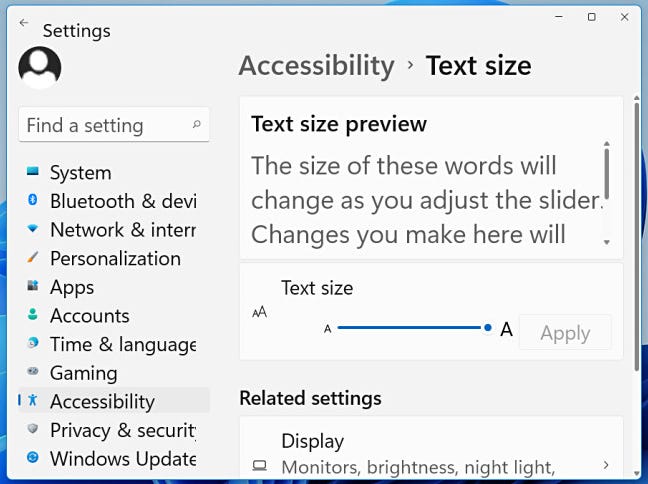The width and height of the screenshot is (648, 484).
Task: Click the Apply button
Action: [565, 333]
